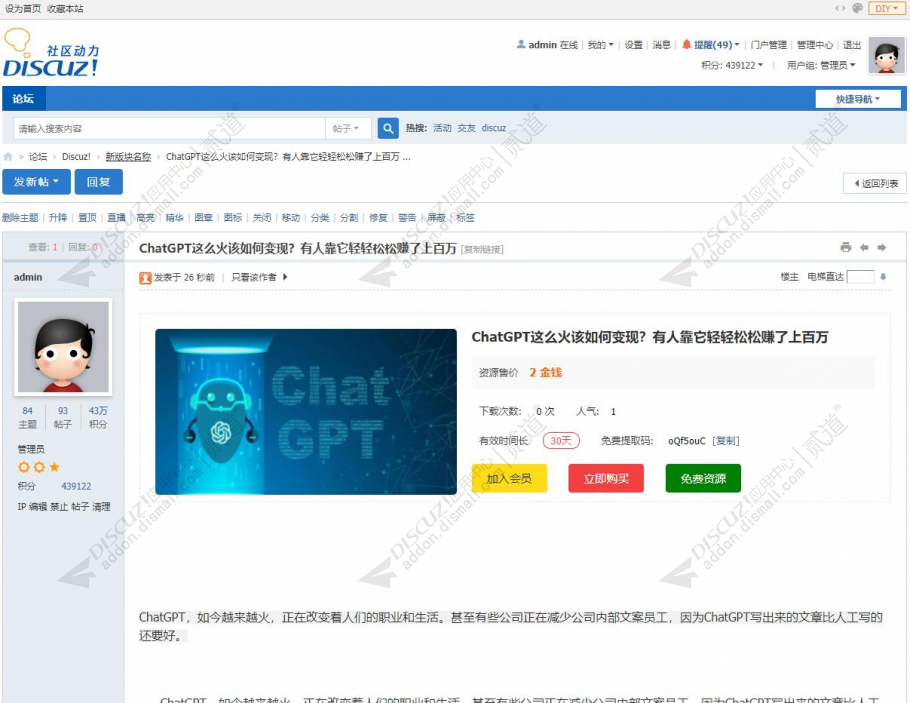Screen dimensions: 910x703
Task: Click the Discuz! logo
Action: point(51,53)
